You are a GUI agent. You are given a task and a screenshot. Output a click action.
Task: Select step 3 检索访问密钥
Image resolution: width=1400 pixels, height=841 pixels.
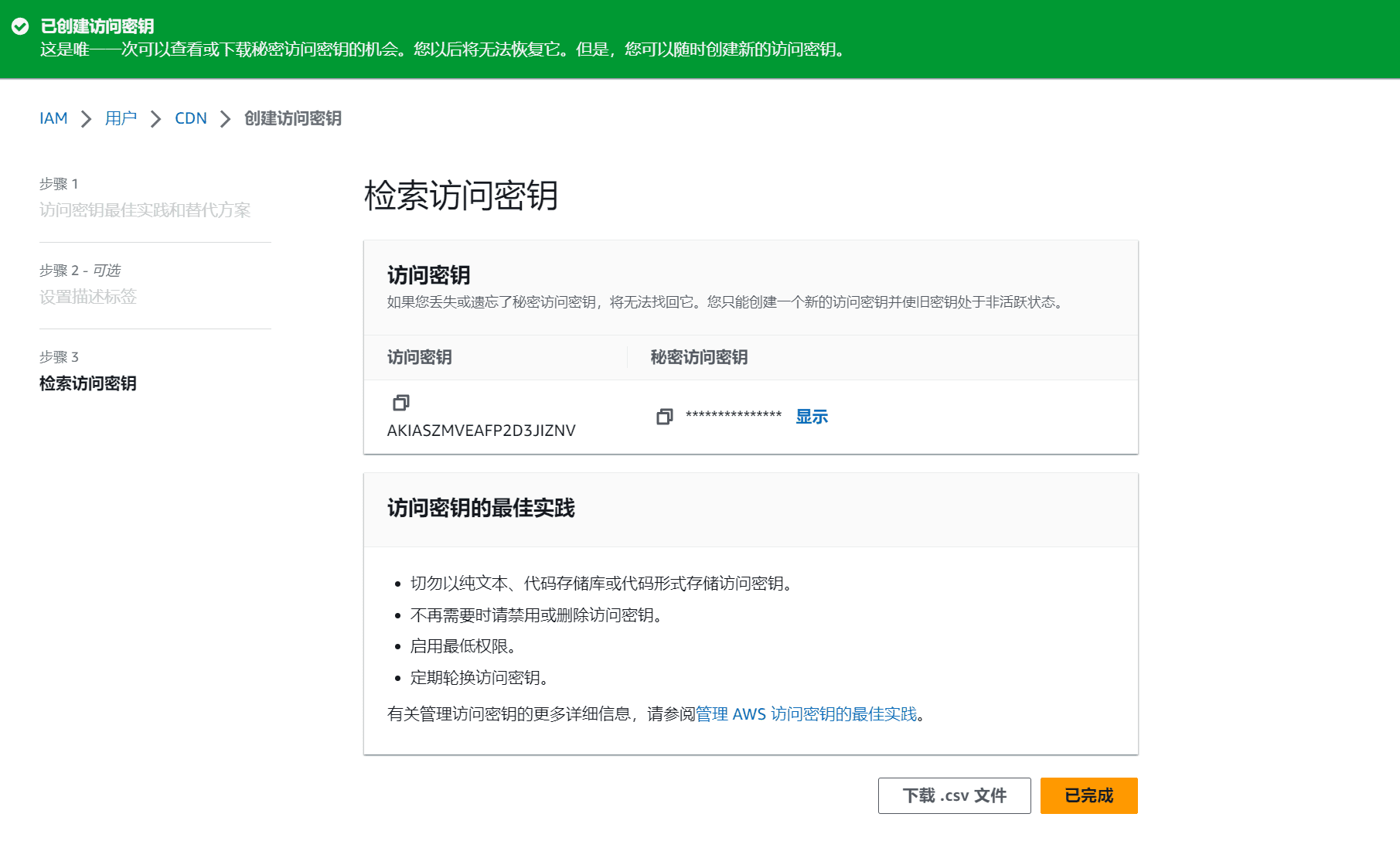(x=87, y=383)
